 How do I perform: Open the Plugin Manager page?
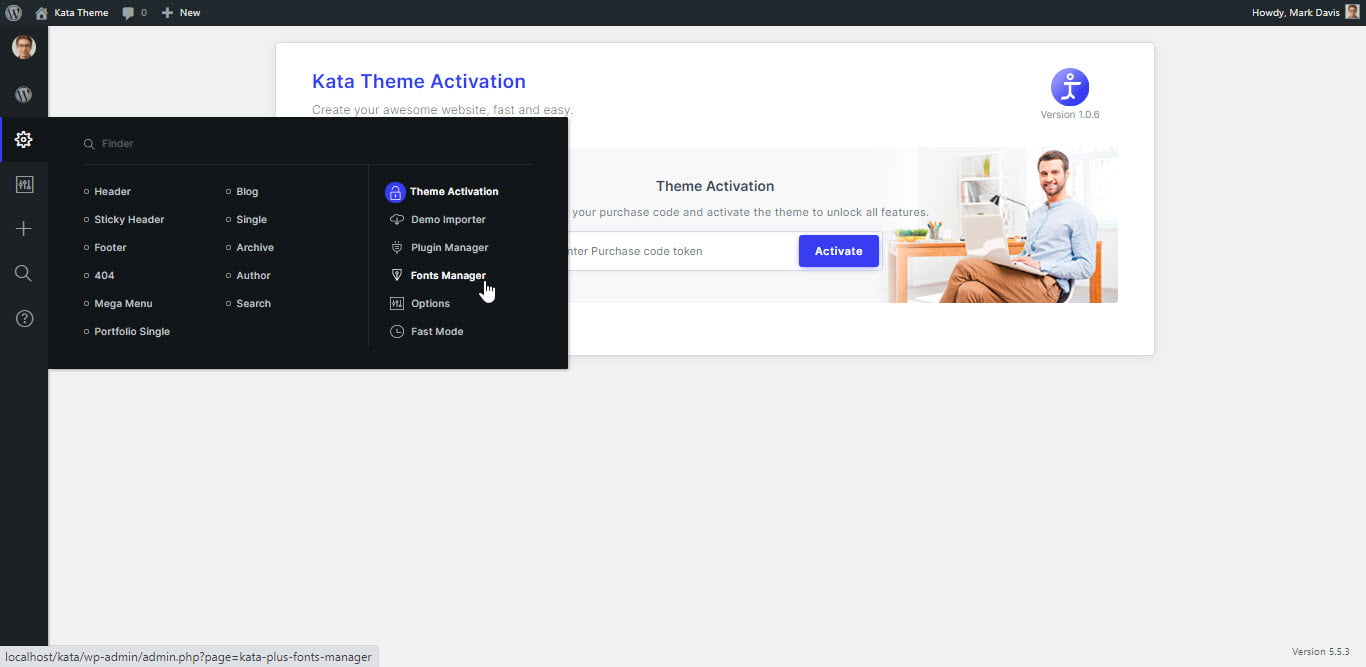pyautogui.click(x=449, y=247)
